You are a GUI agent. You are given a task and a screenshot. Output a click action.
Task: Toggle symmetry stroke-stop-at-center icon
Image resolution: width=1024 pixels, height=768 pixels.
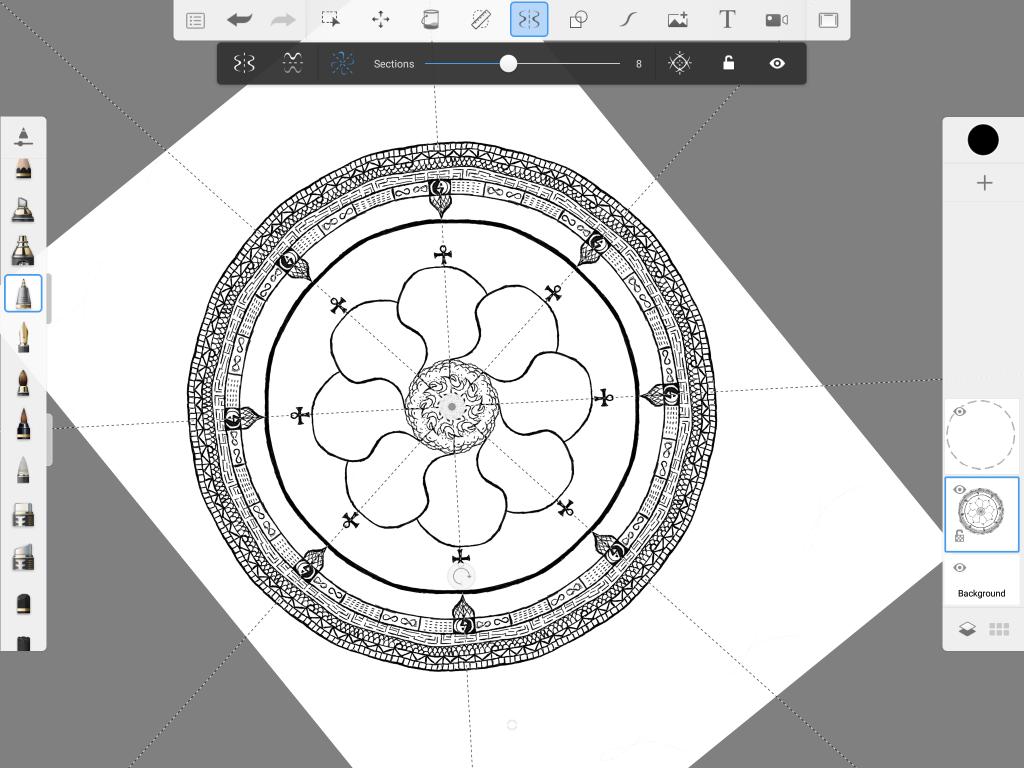(x=679, y=63)
